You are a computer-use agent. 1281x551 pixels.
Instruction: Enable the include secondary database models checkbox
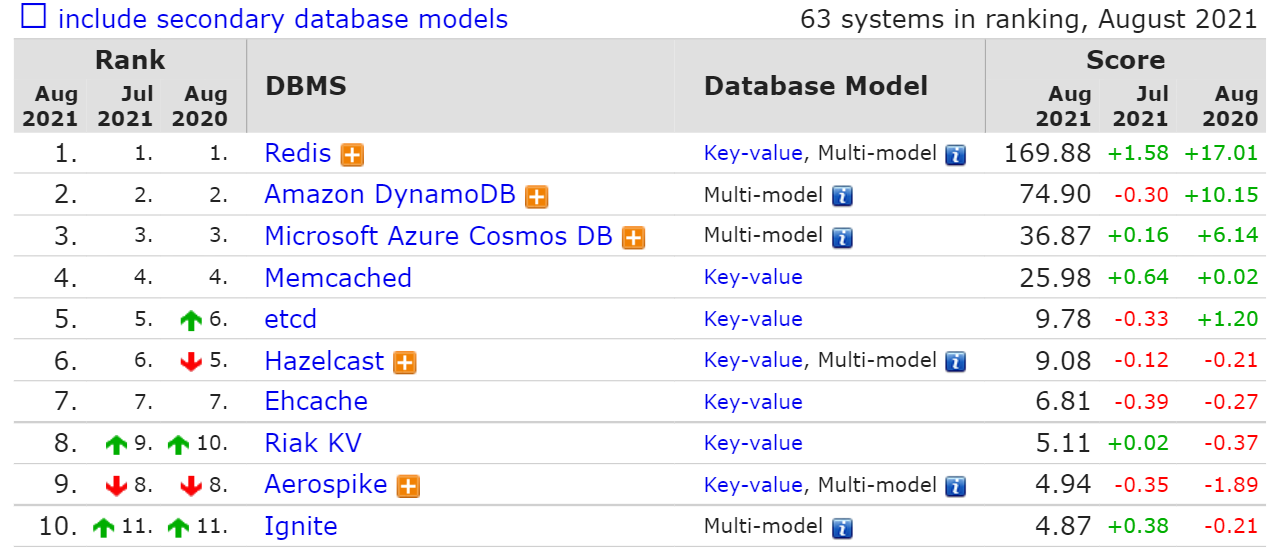34,17
